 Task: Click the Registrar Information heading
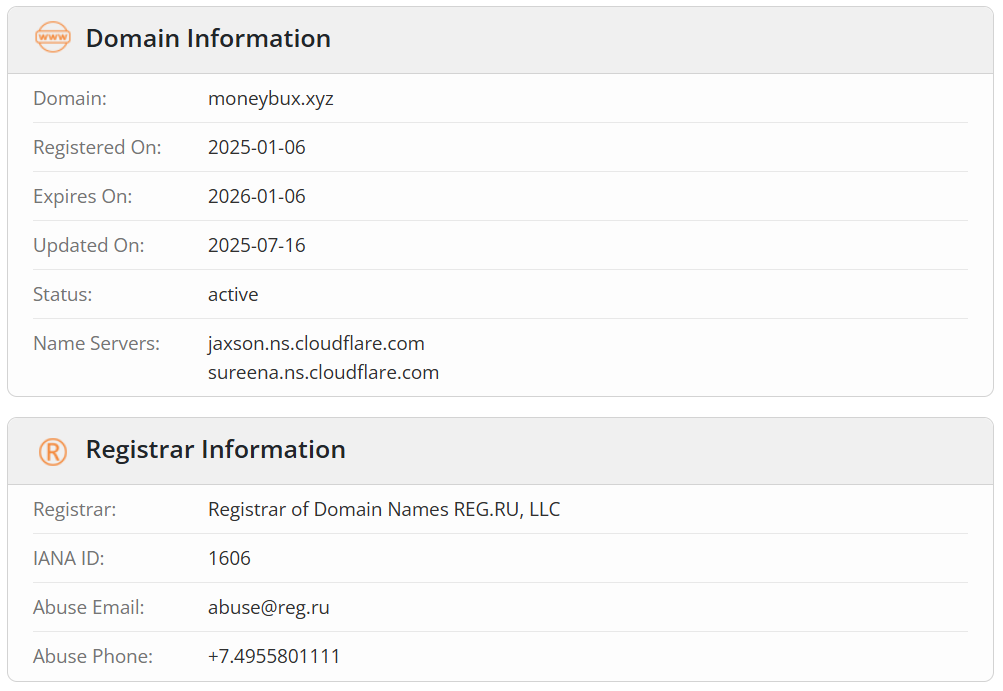pyautogui.click(x=216, y=449)
